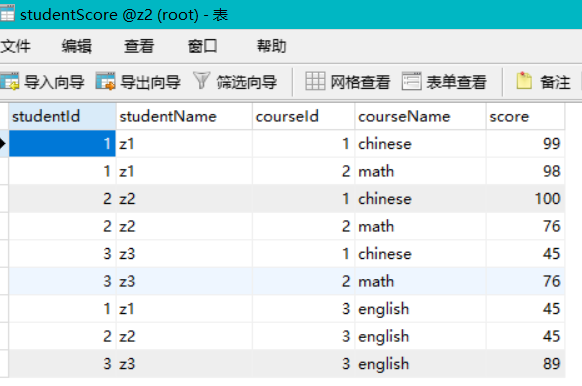582x386 pixels.
Task: Click courseId 3 in z3 english row
Action: coord(304,364)
